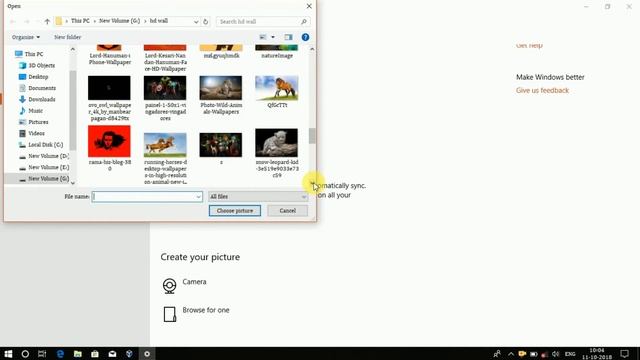Image resolution: width=640 pixels, height=360 pixels.
Task: Open Give us feedback link in Settings
Action: click(542, 91)
